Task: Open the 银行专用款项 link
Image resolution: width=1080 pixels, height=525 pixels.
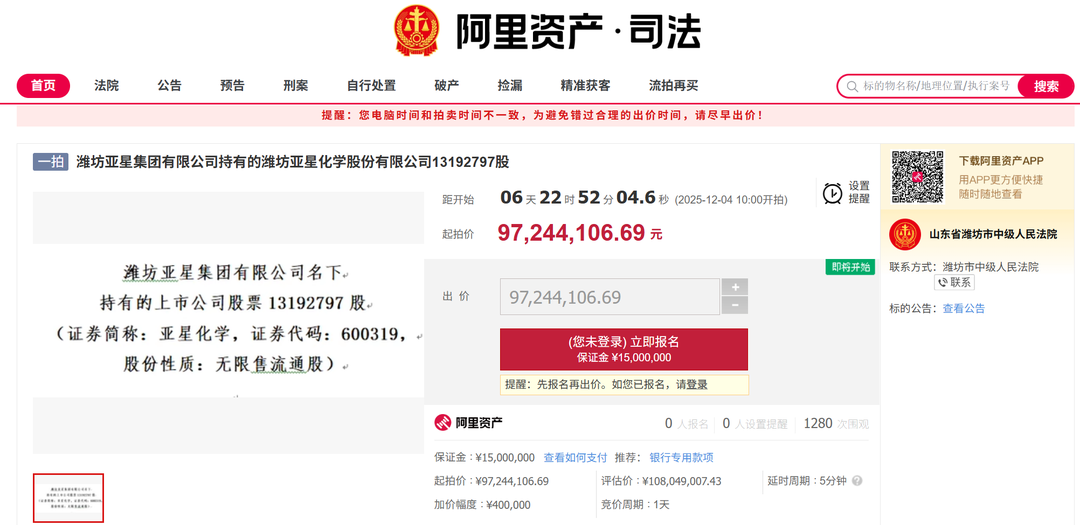Action: pyautogui.click(x=681, y=458)
